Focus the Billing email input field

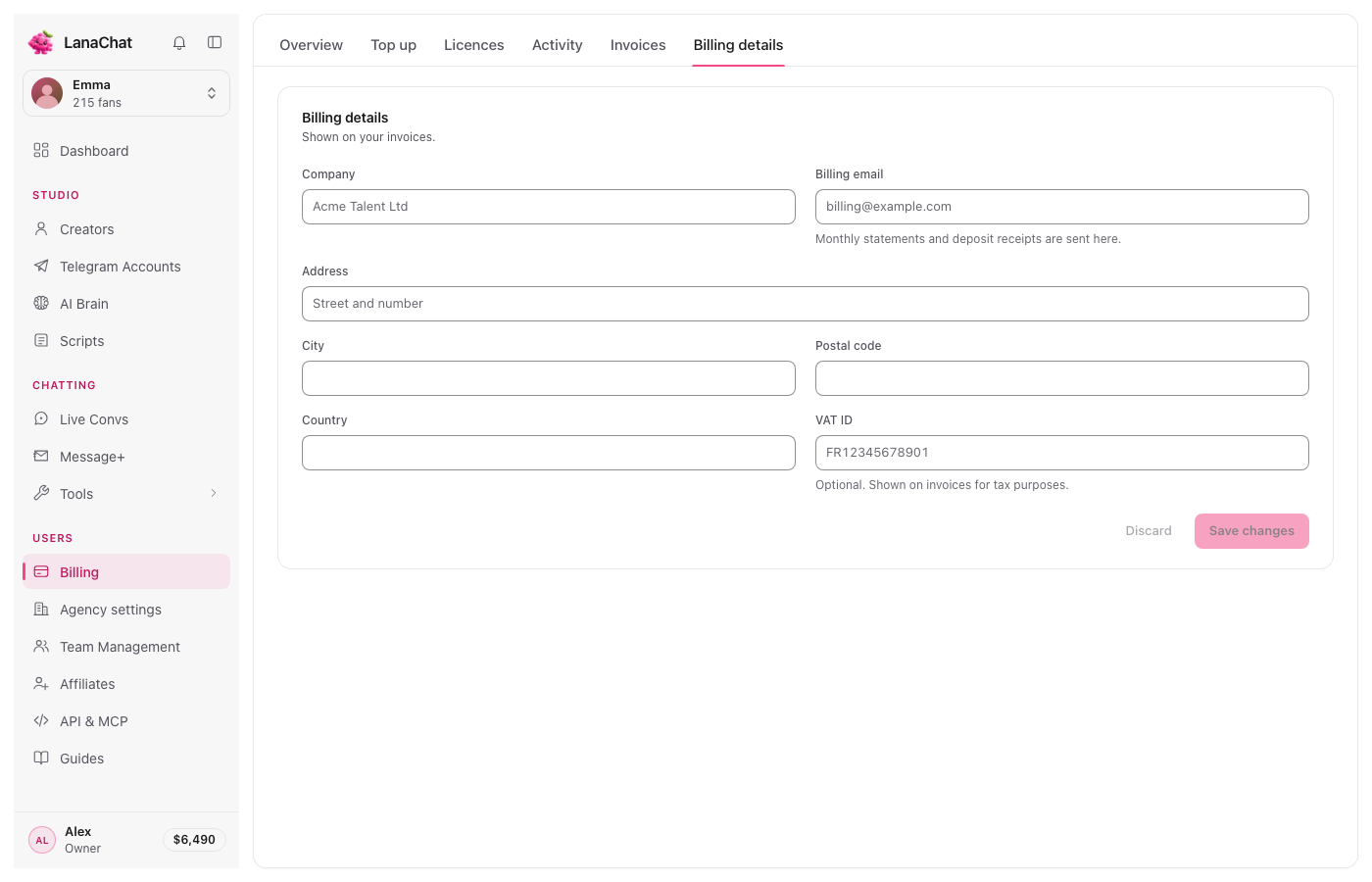coord(1062,207)
